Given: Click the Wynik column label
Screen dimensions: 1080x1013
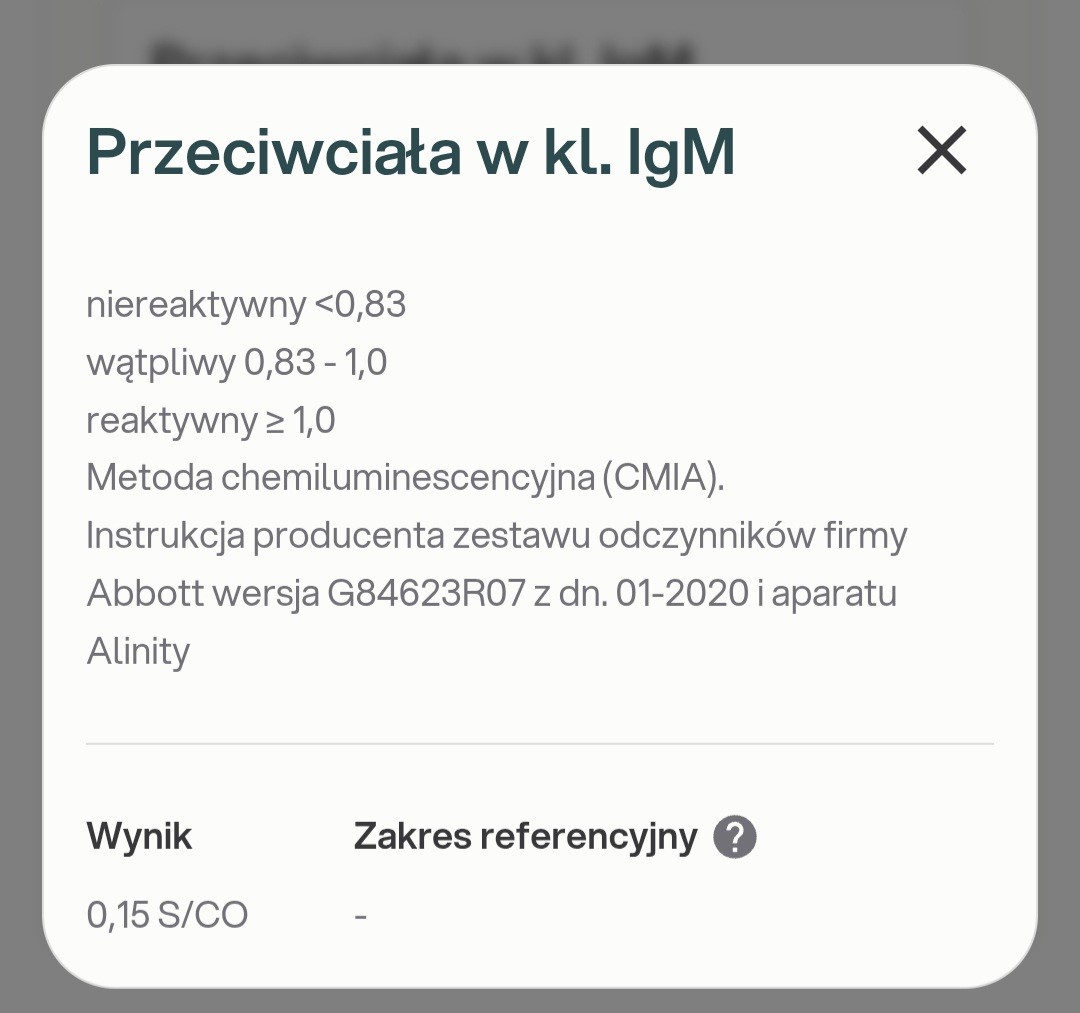Looking at the screenshot, I should pos(139,836).
